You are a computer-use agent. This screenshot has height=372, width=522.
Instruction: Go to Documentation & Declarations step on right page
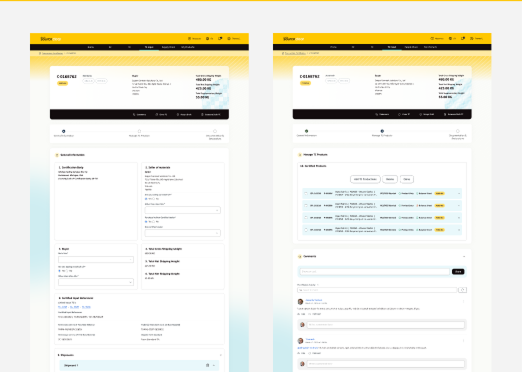[x=458, y=135]
